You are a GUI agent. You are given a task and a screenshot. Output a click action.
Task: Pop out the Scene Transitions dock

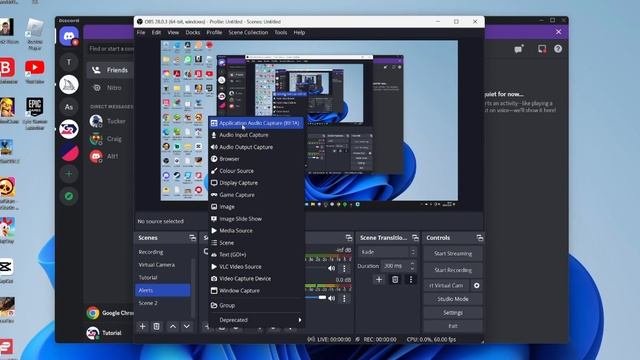pos(415,238)
